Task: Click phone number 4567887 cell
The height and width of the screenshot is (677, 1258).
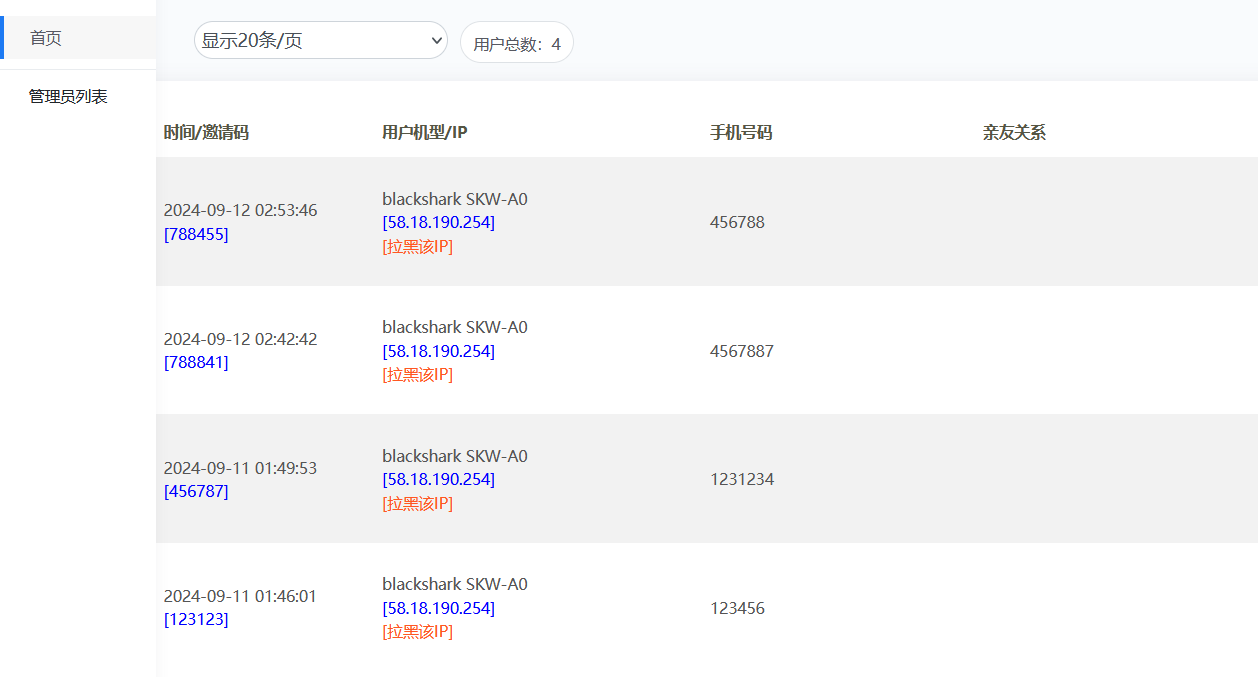Action: (x=742, y=351)
